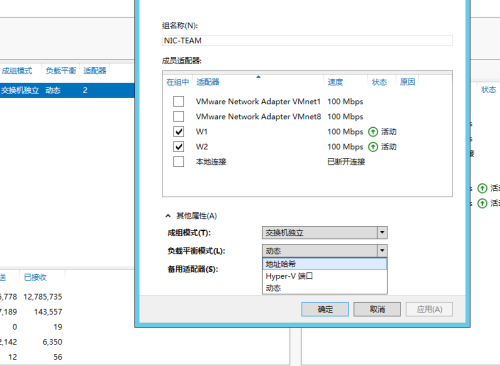Open the 负载平衡模式(L) dropdown arrow

(x=382, y=251)
